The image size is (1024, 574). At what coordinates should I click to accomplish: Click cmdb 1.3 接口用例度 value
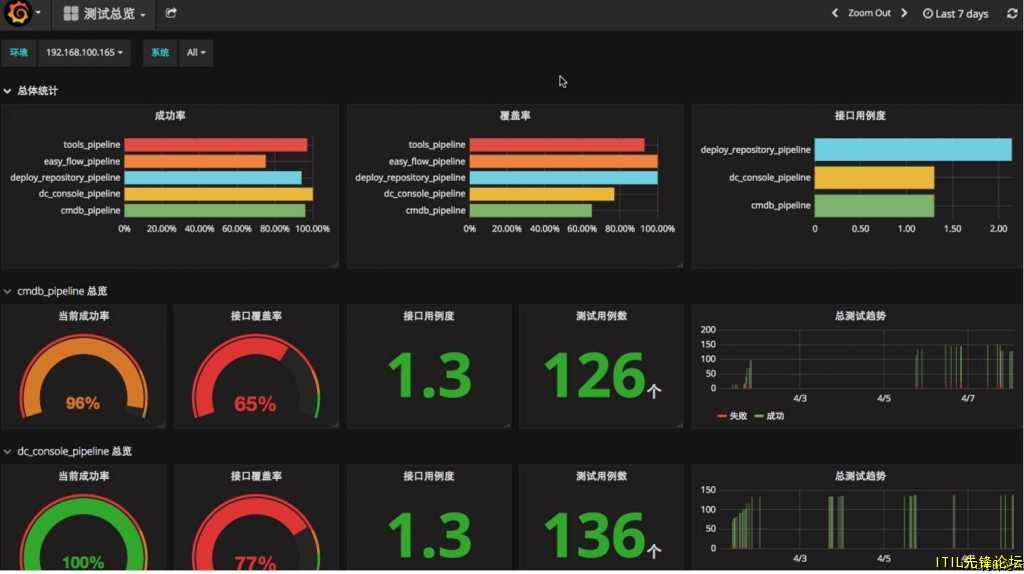[x=429, y=375]
